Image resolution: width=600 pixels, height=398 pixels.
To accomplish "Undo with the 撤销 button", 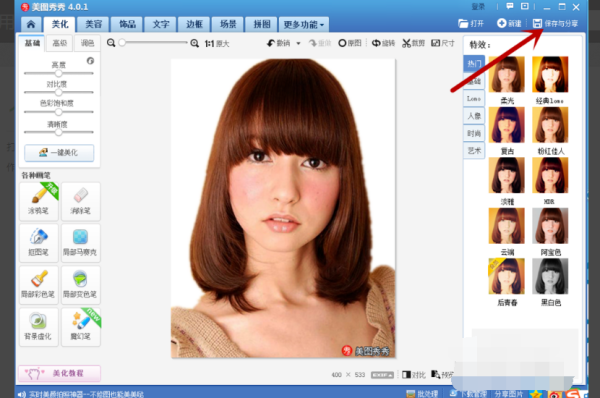I will pos(279,43).
